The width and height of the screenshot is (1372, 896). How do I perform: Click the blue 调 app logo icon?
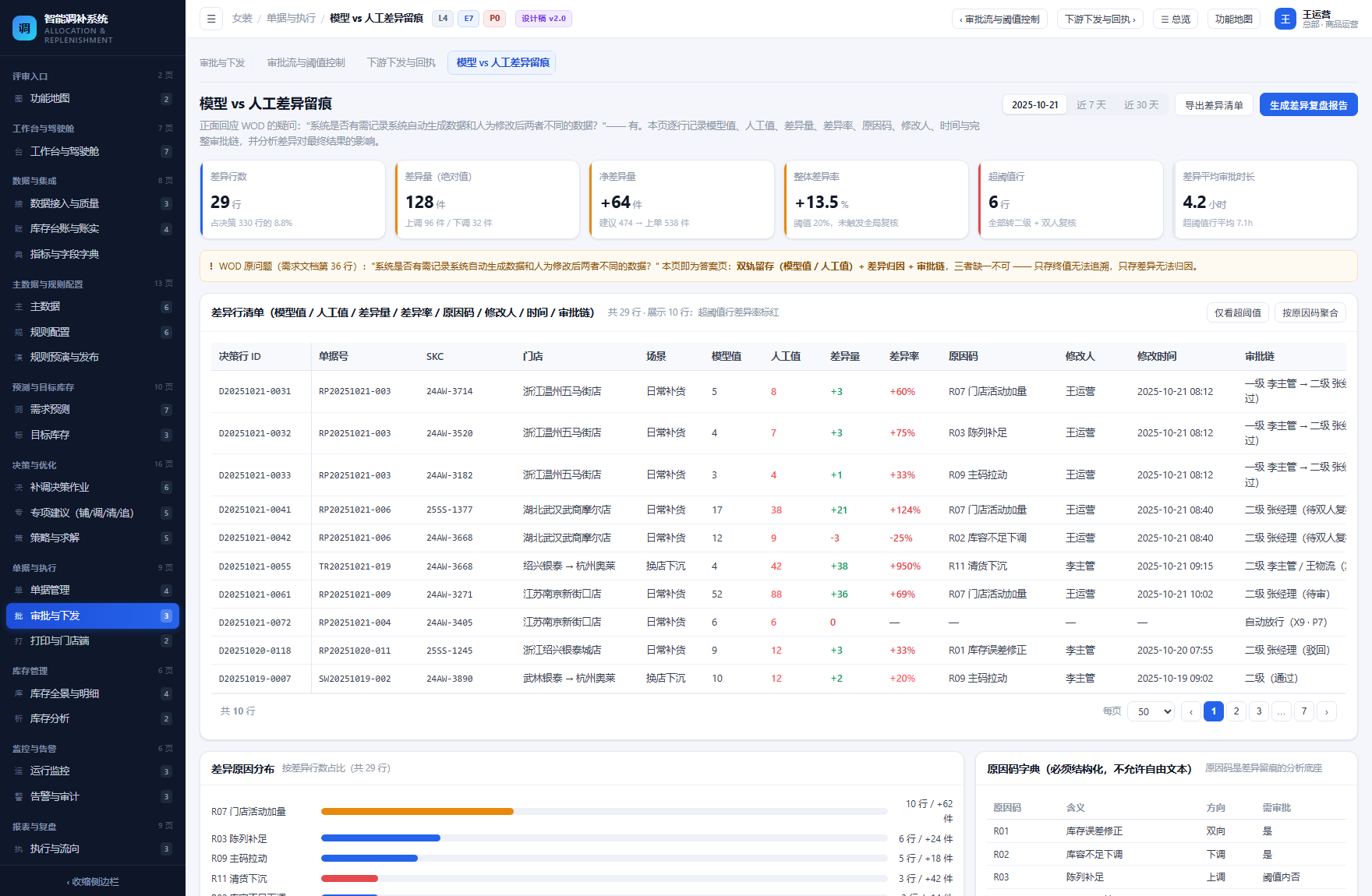tap(24, 29)
